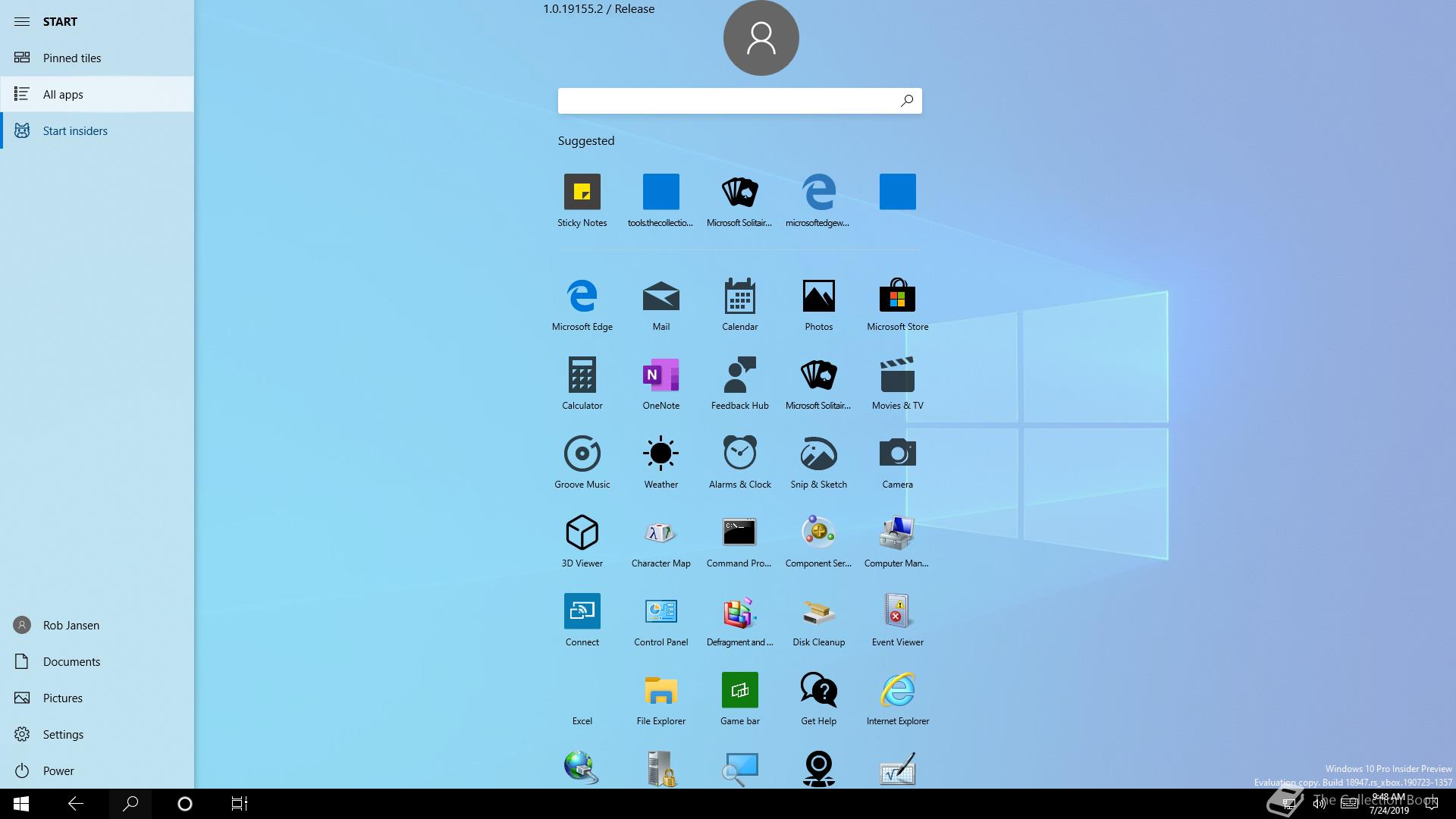The height and width of the screenshot is (819, 1456).
Task: Switch to Pinned tiles view
Action: pyautogui.click(x=97, y=58)
